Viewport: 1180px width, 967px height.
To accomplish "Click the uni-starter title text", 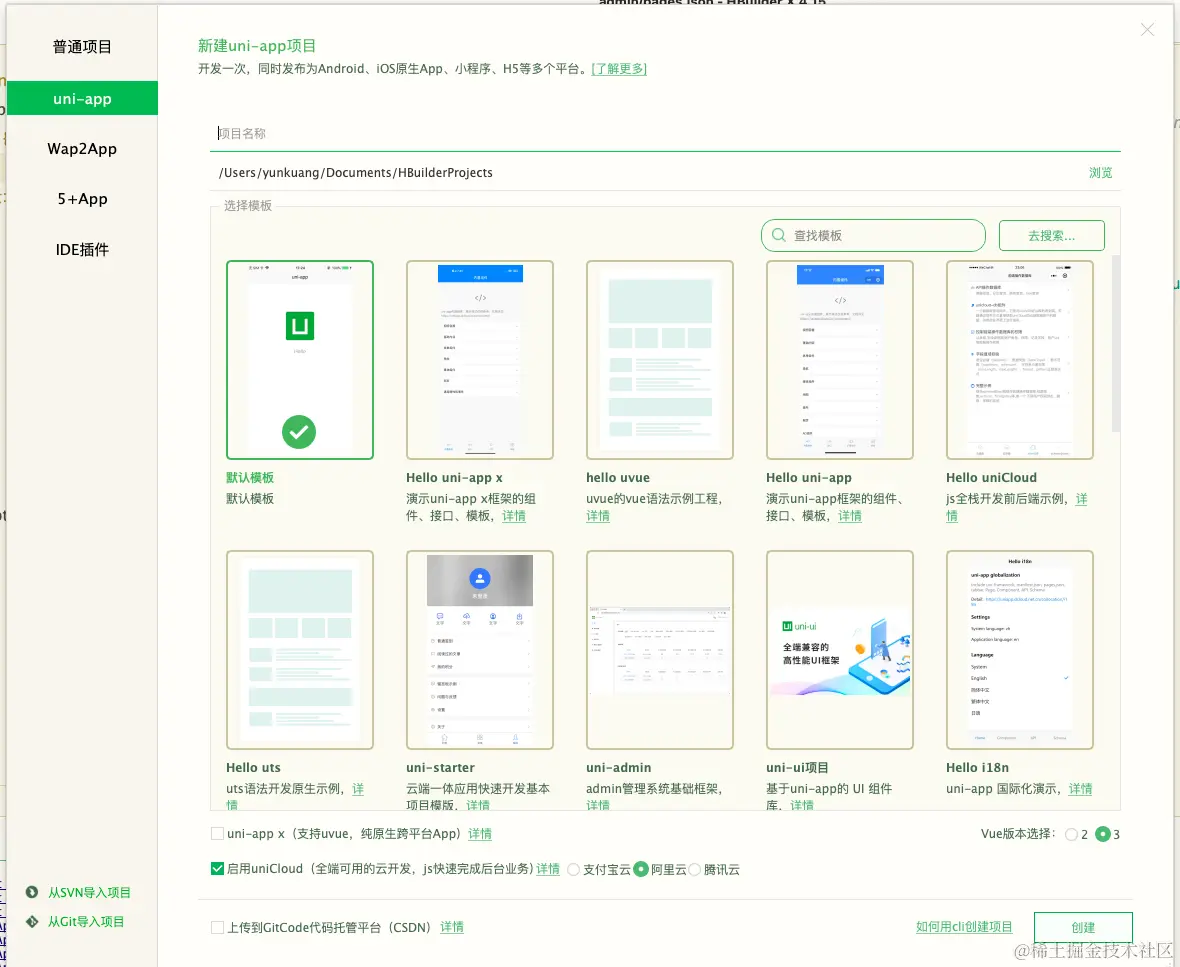I will pyautogui.click(x=440, y=768).
